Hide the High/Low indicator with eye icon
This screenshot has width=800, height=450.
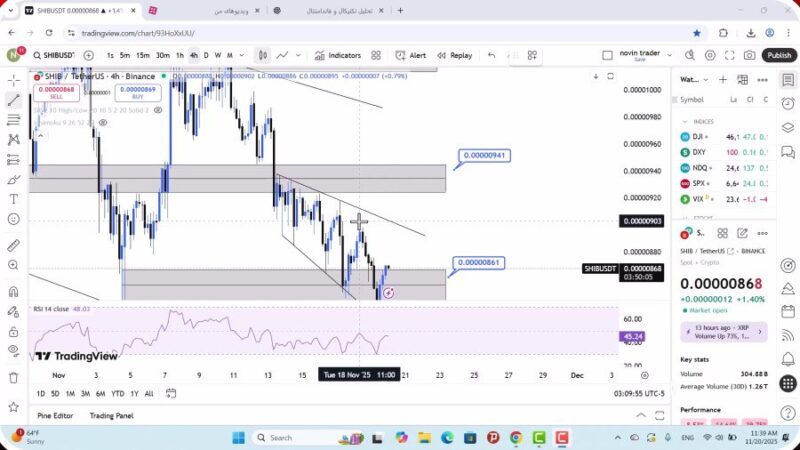point(157,110)
